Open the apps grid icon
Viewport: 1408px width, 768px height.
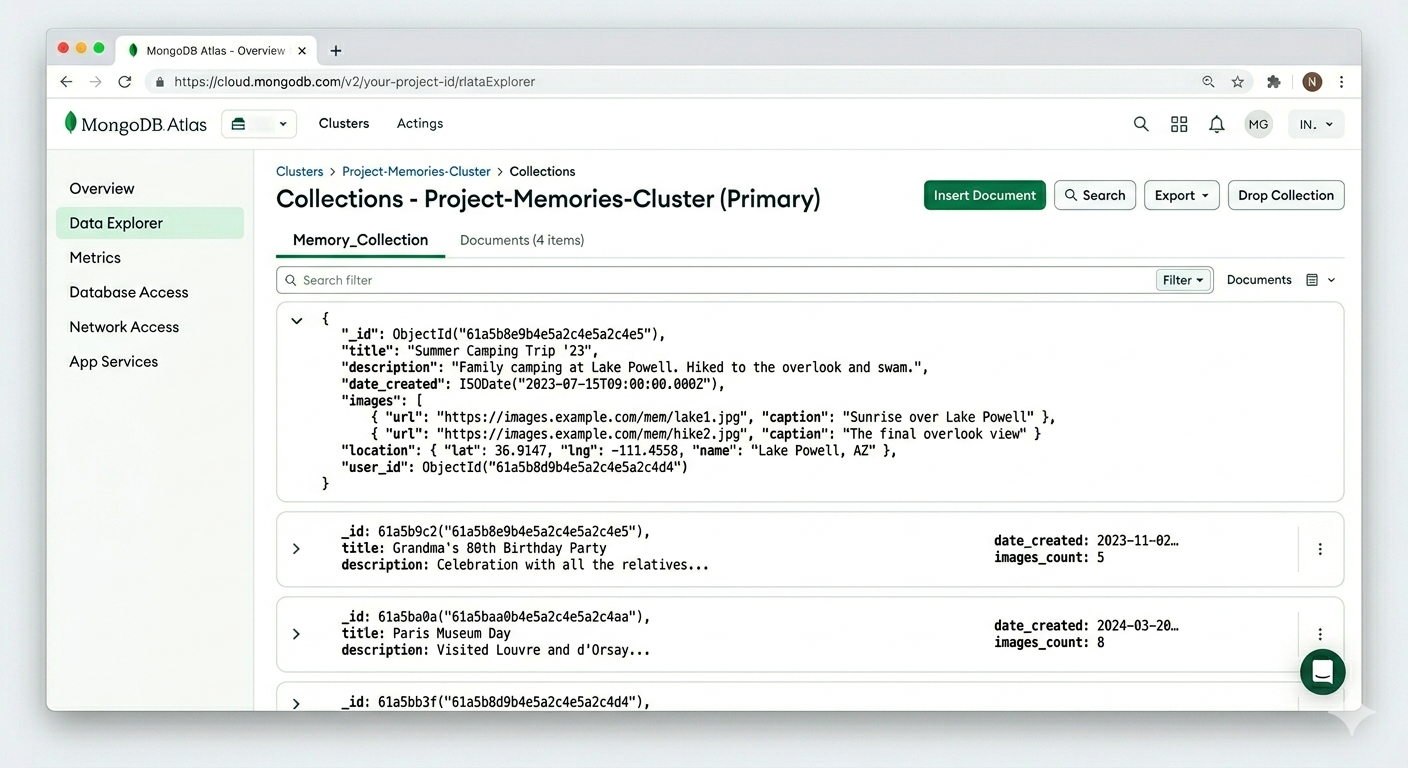pos(1179,124)
